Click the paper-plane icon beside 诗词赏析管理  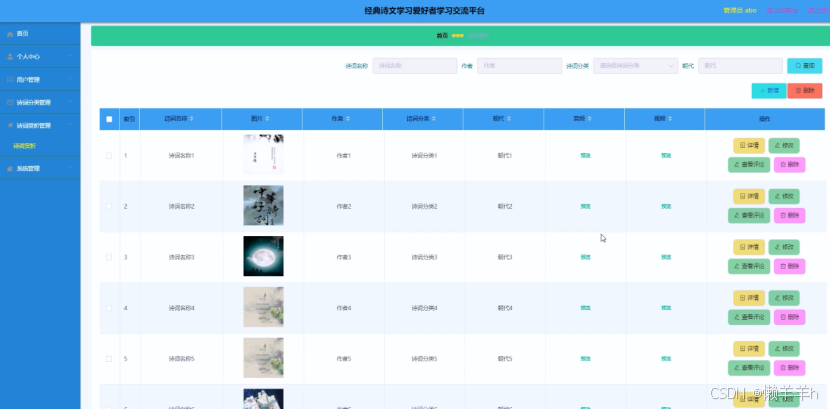pos(10,126)
